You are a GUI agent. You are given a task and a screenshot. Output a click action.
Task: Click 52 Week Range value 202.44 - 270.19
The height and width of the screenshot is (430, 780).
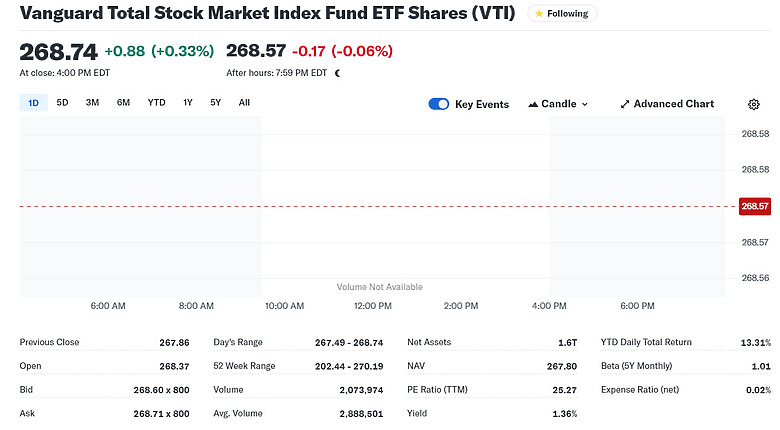(x=349, y=366)
